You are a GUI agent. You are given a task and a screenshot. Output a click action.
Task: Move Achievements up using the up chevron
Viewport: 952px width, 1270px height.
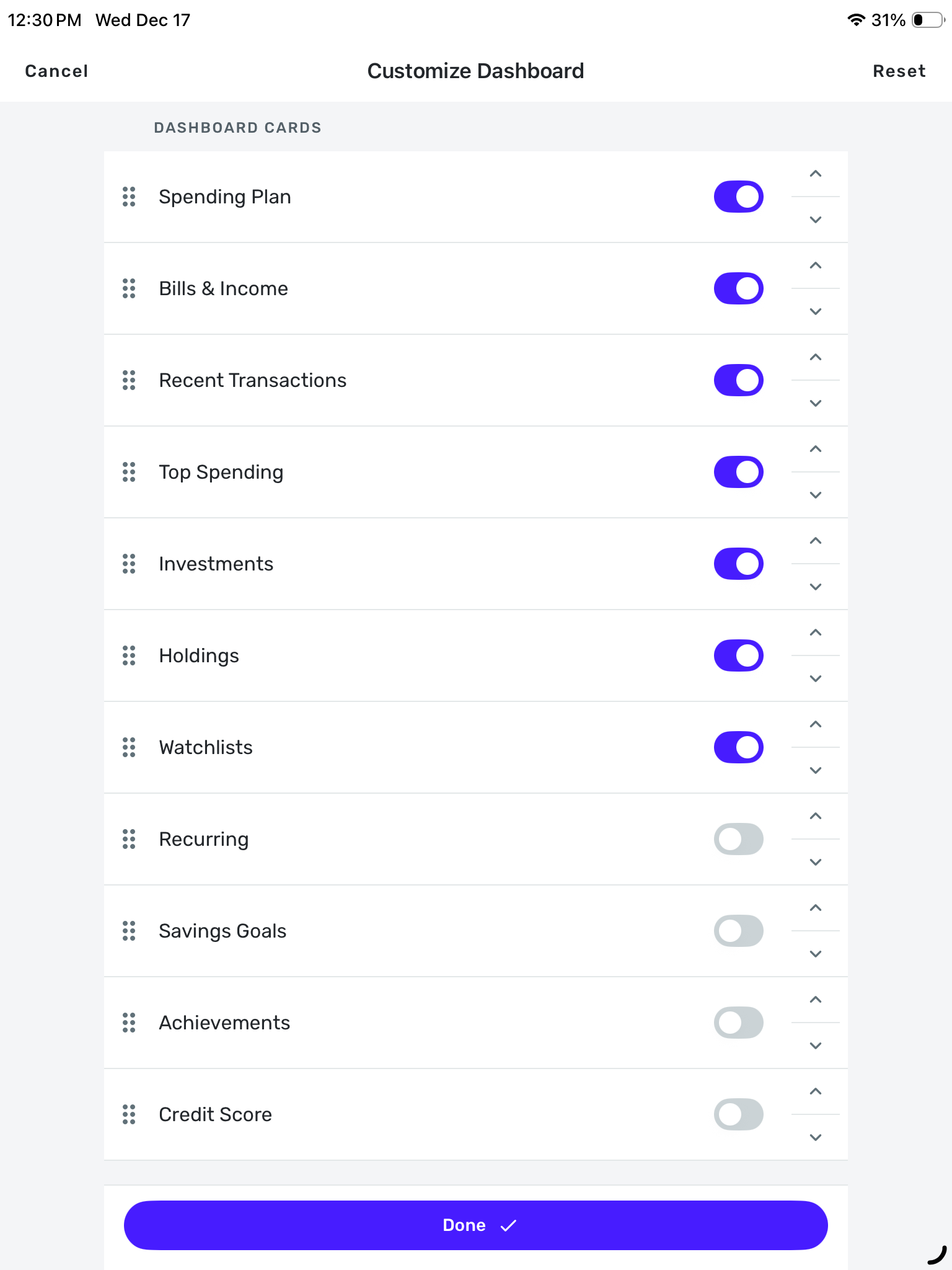816,1000
